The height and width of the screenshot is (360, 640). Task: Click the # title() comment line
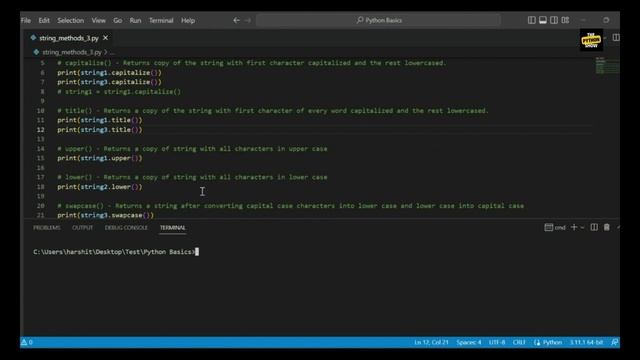tap(273, 111)
